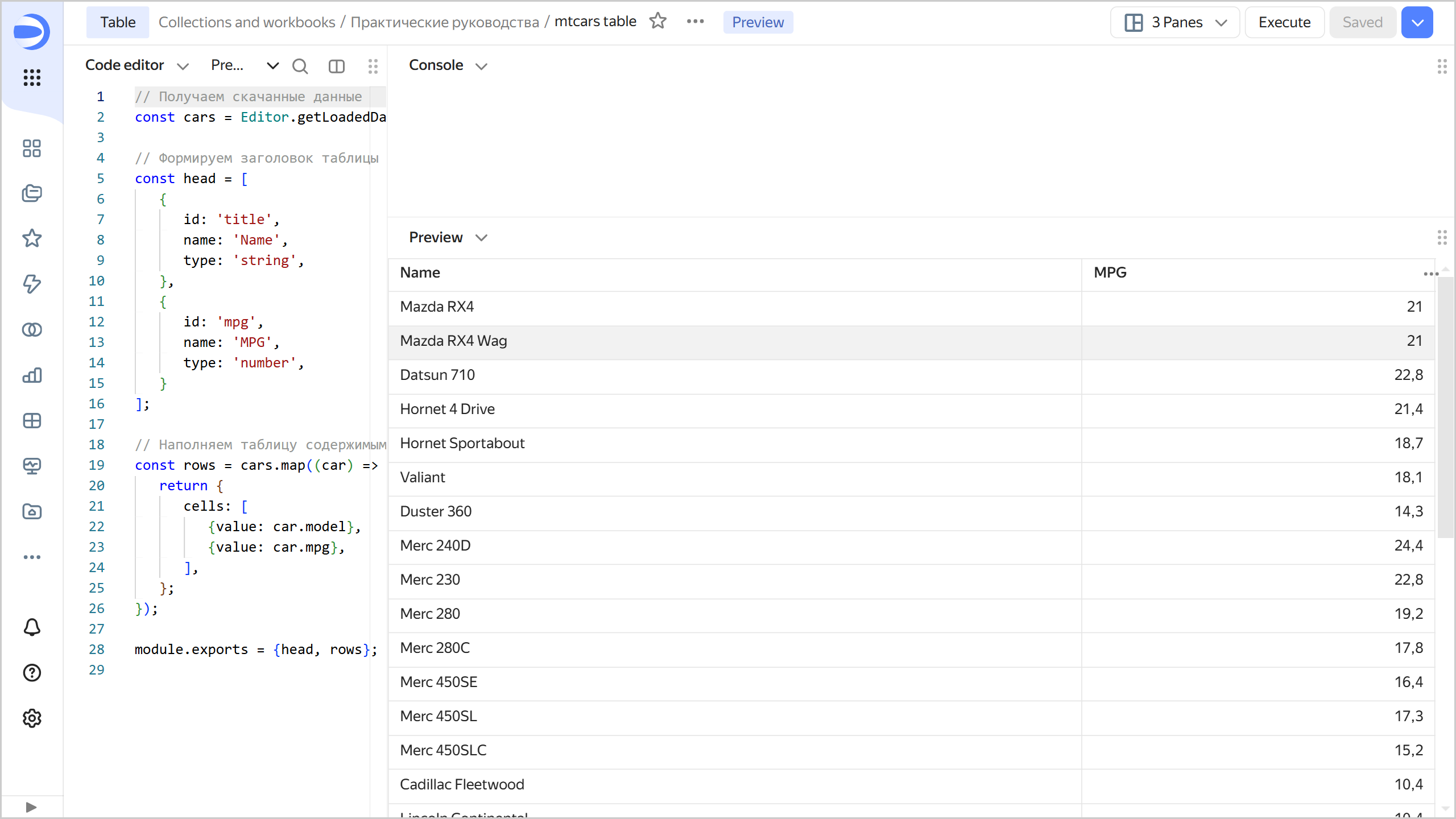The width and height of the screenshot is (1456, 819).
Task: Expand the Console pane dropdown
Action: (x=481, y=66)
